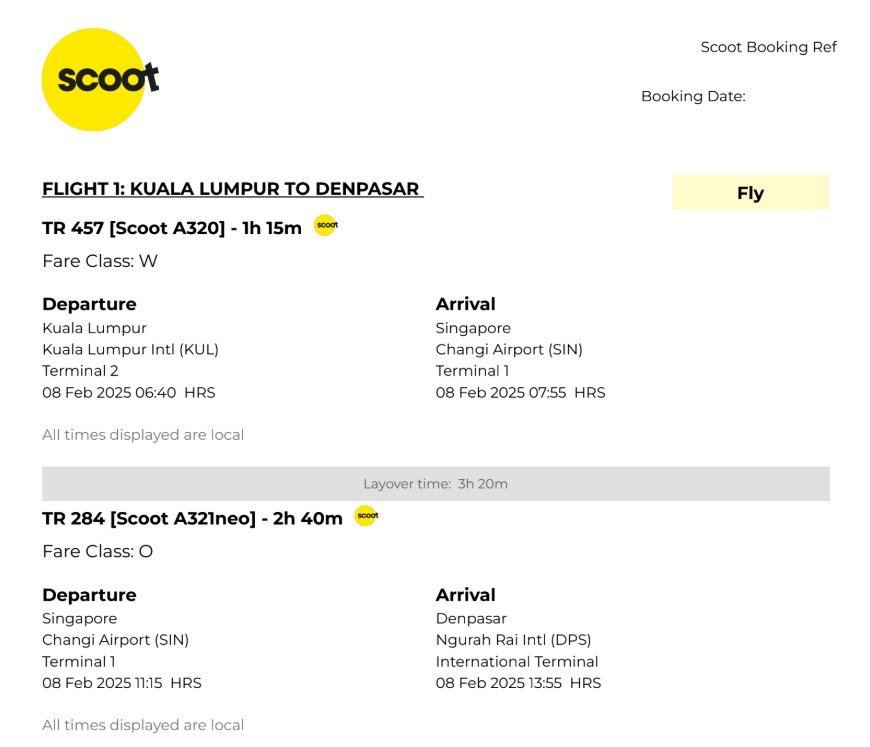This screenshot has height=747, width=870.
Task: Click Ngurah Rai Intl (DPS) arrival airport
Action: [513, 640]
